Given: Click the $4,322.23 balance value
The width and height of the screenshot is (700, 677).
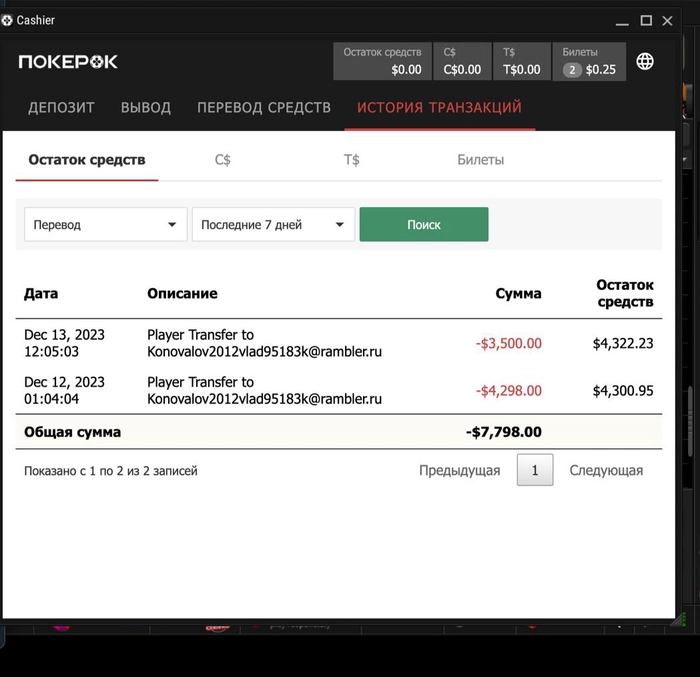Looking at the screenshot, I should point(623,343).
